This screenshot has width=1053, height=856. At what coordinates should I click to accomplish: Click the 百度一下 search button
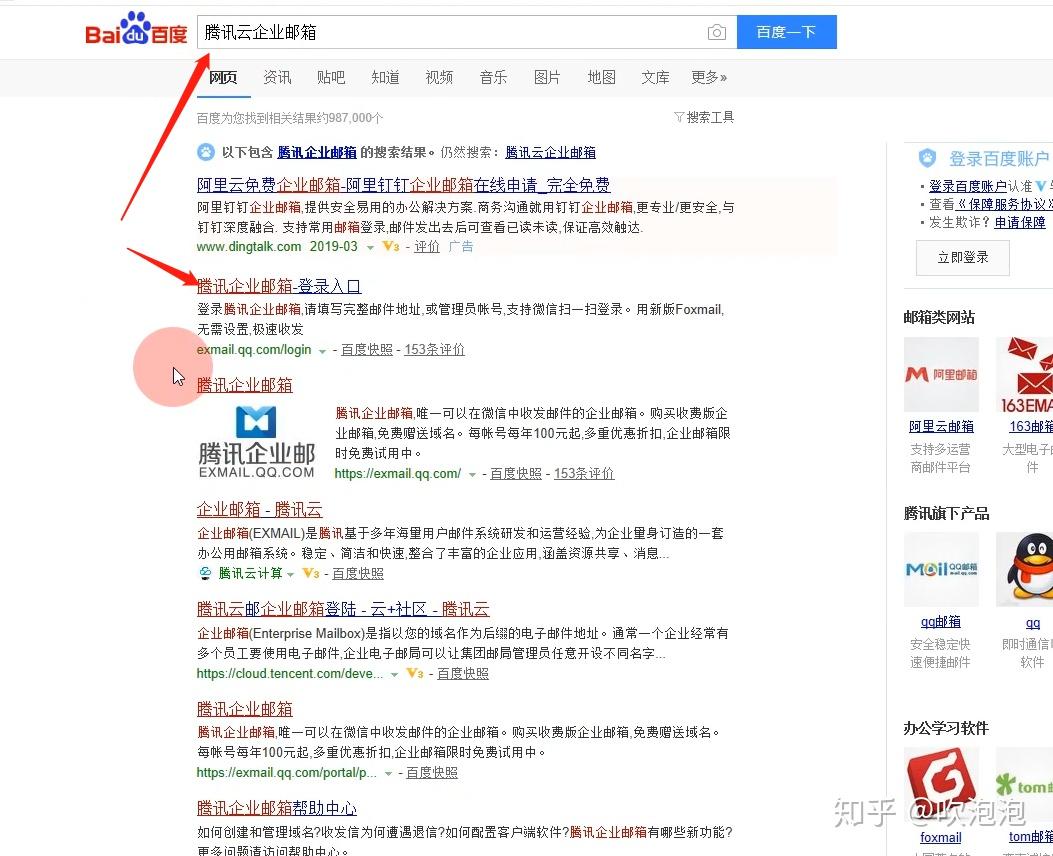786,32
